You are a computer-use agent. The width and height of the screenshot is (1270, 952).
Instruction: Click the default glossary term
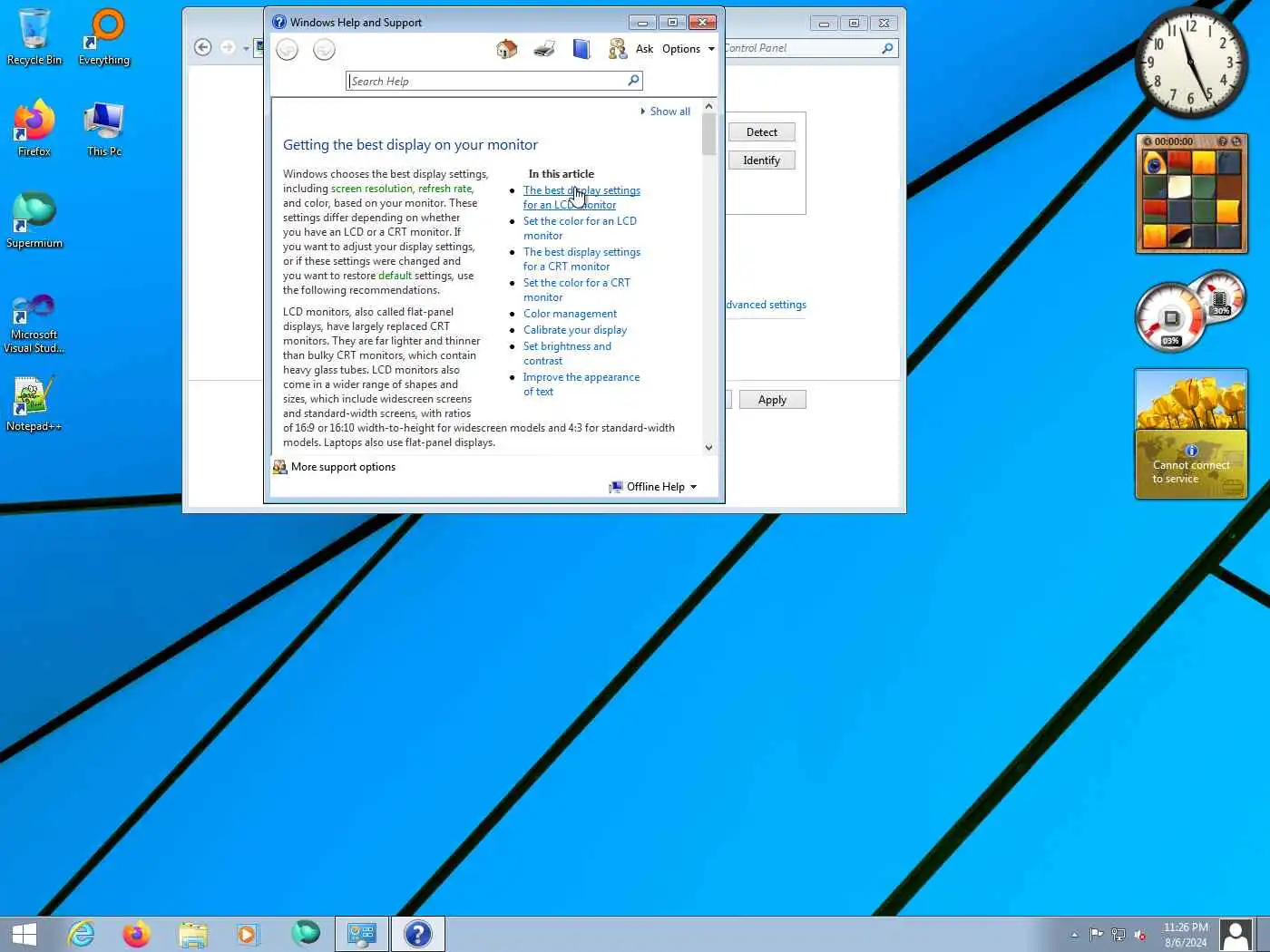(x=395, y=276)
